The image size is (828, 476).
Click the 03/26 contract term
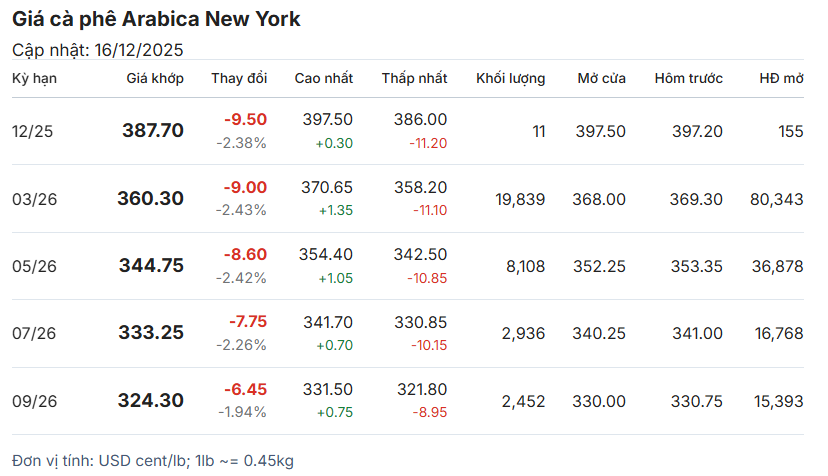point(35,199)
